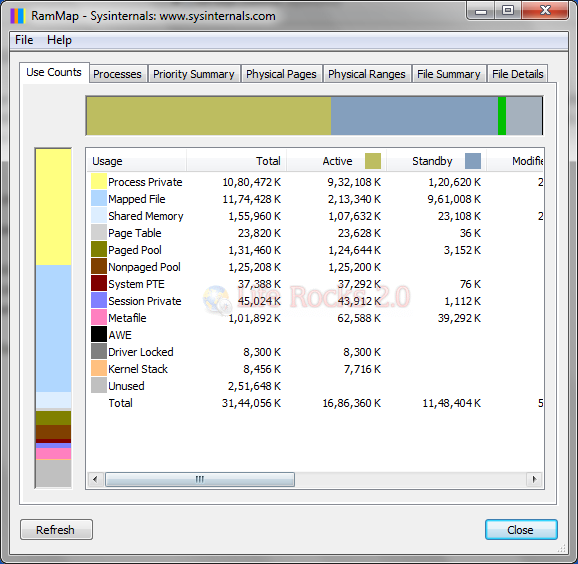Click the horizontal scrollbar right arrow
This screenshot has width=578, height=564.
534,479
